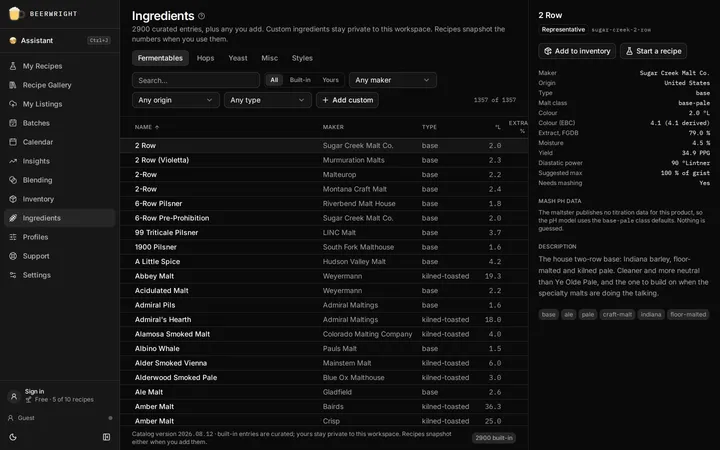Viewport: 720px width, 450px height.
Task: Open the Any type dropdown
Action: [x=268, y=100]
